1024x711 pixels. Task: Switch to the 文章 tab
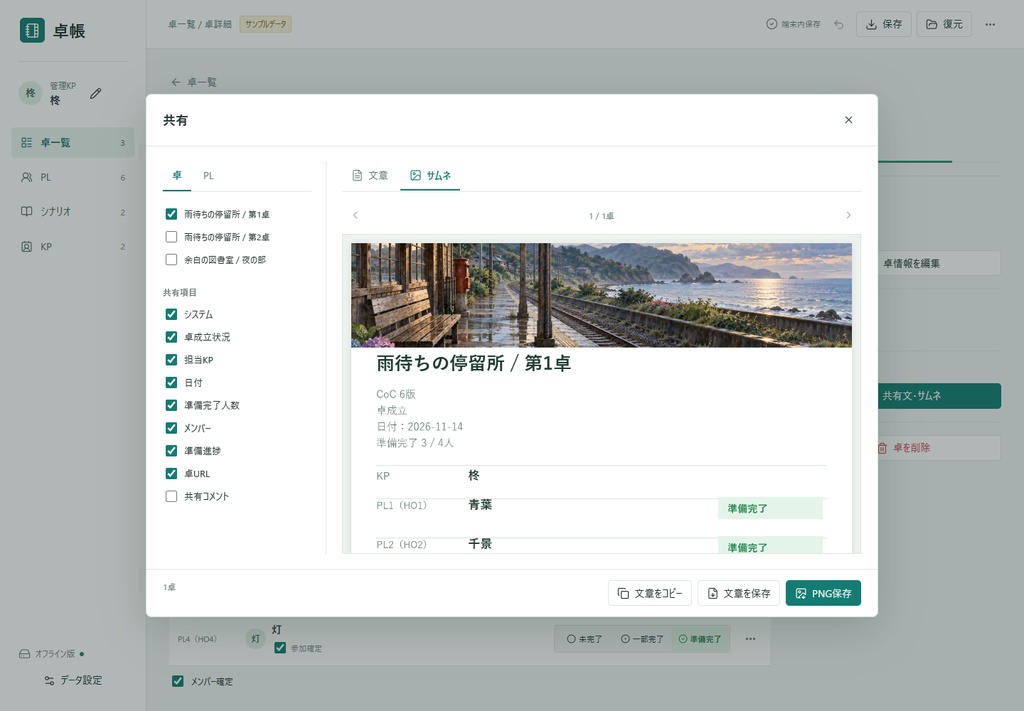coord(370,176)
